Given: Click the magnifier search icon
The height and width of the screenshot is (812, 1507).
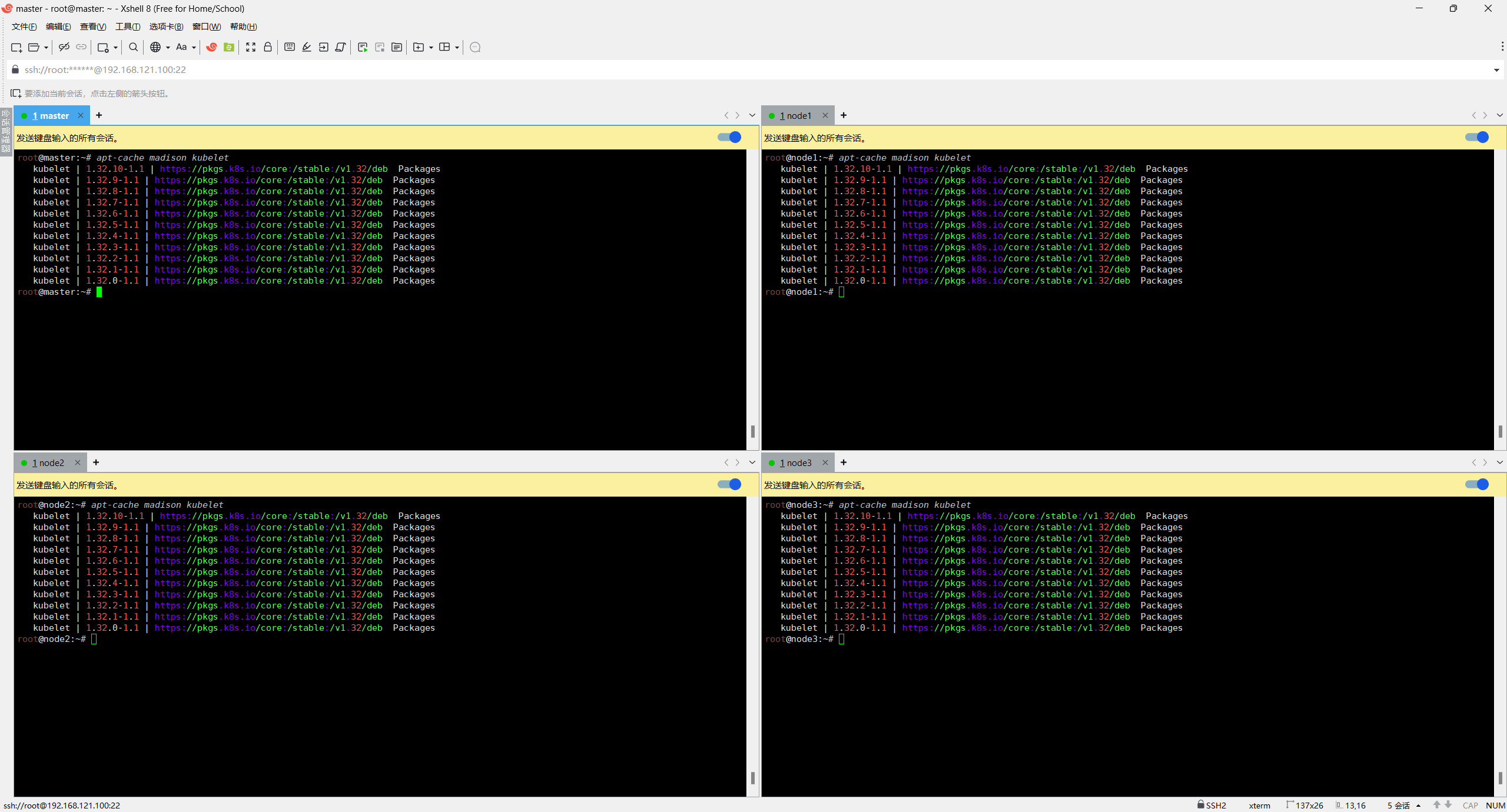Looking at the screenshot, I should [x=134, y=47].
